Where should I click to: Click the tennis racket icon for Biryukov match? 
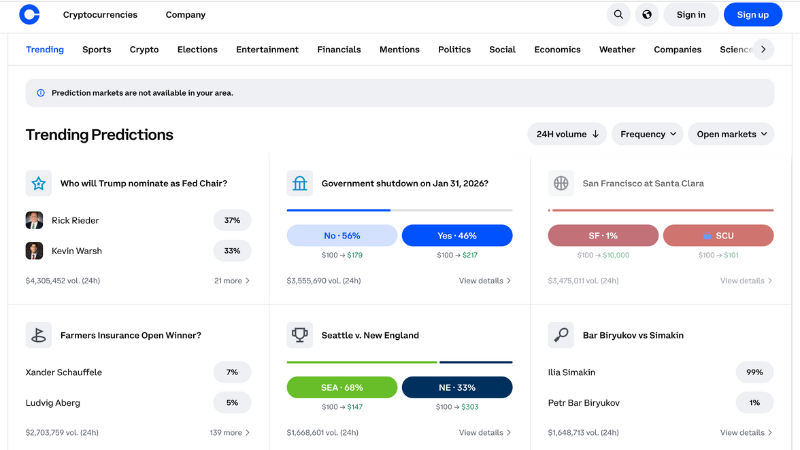click(x=561, y=335)
